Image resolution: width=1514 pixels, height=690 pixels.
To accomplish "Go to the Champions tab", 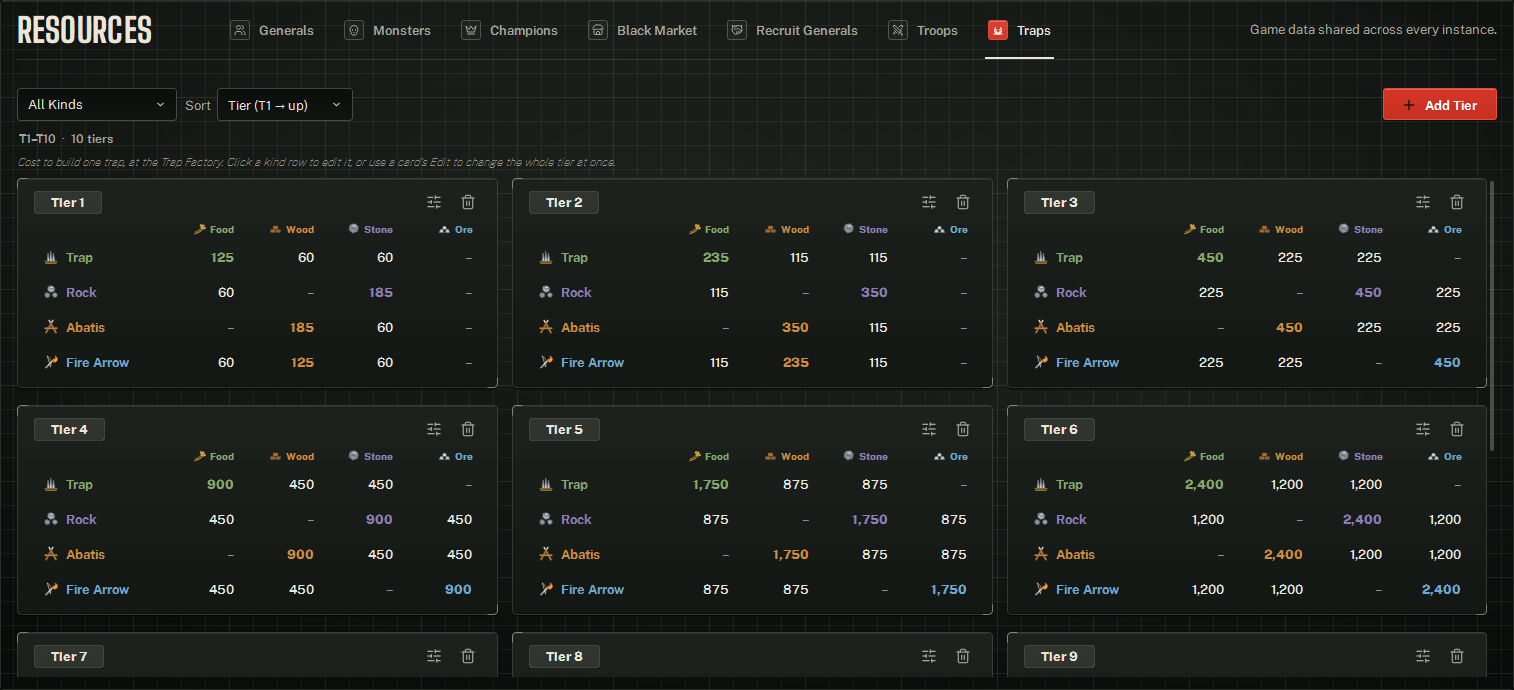I will [509, 31].
